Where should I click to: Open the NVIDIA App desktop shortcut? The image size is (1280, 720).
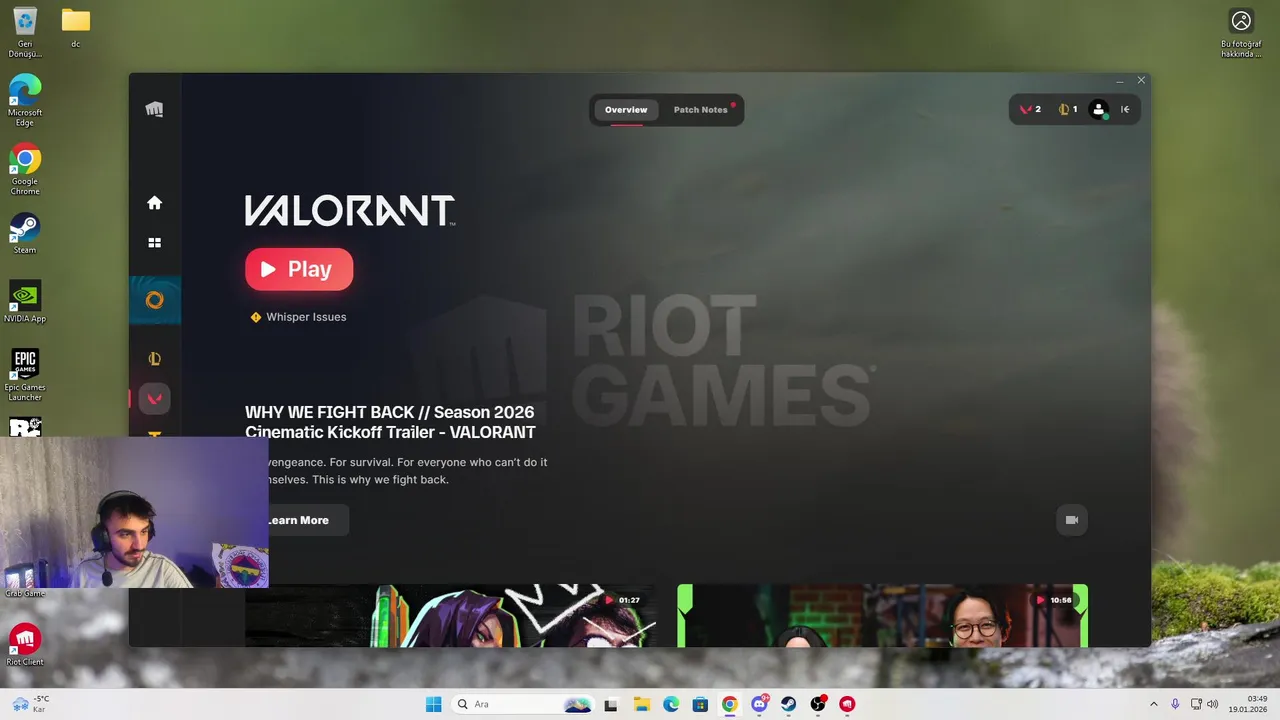25,302
